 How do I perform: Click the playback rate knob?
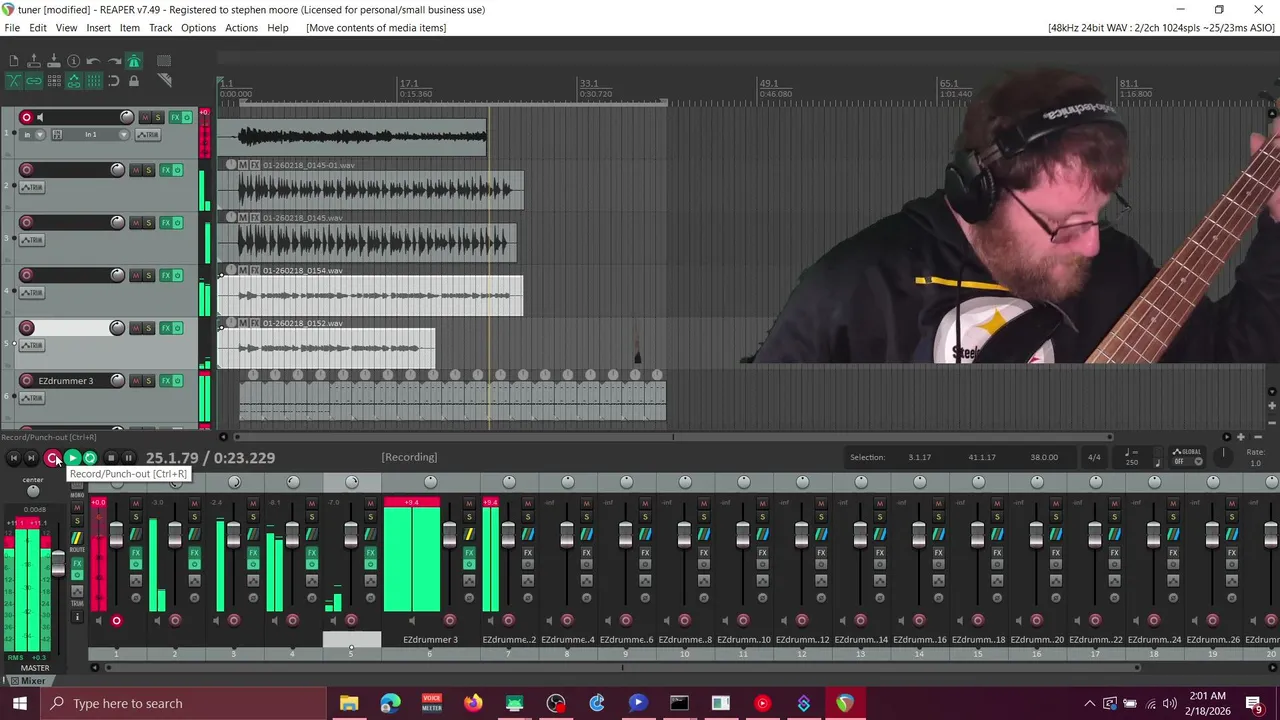(1223, 456)
